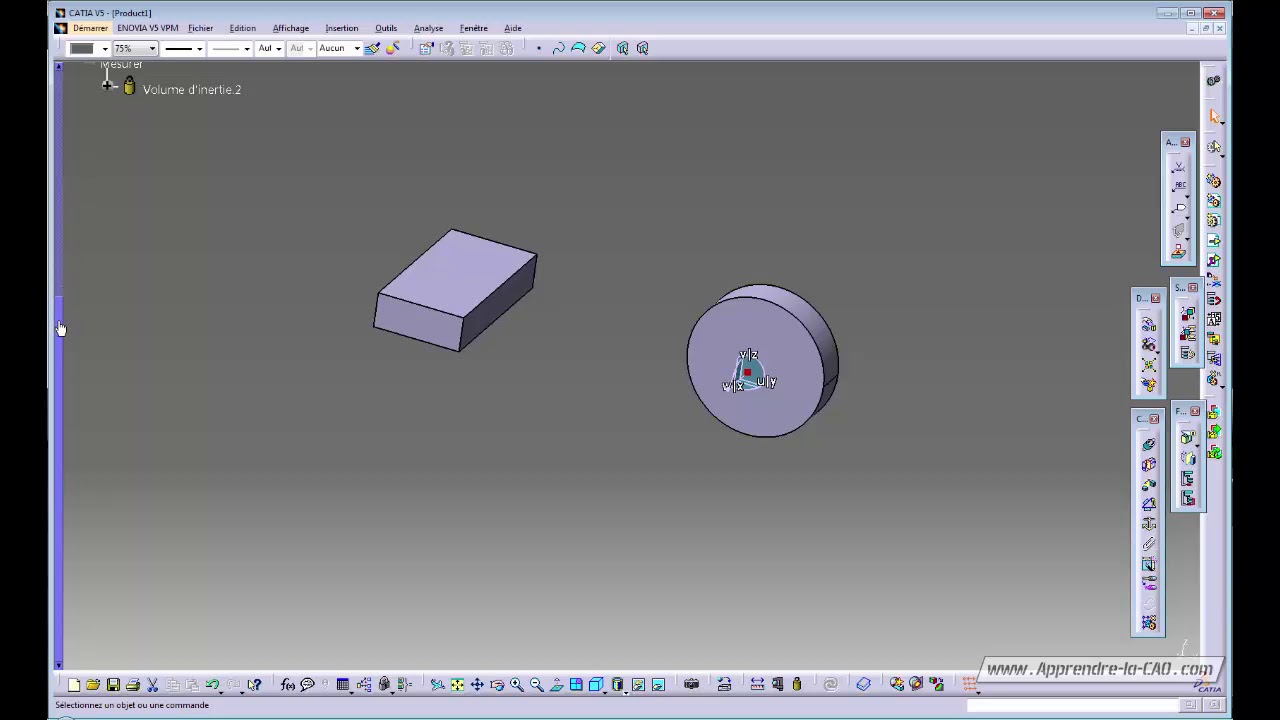The width and height of the screenshot is (1280, 720).
Task: Activate the Pan view tool
Action: tap(477, 685)
